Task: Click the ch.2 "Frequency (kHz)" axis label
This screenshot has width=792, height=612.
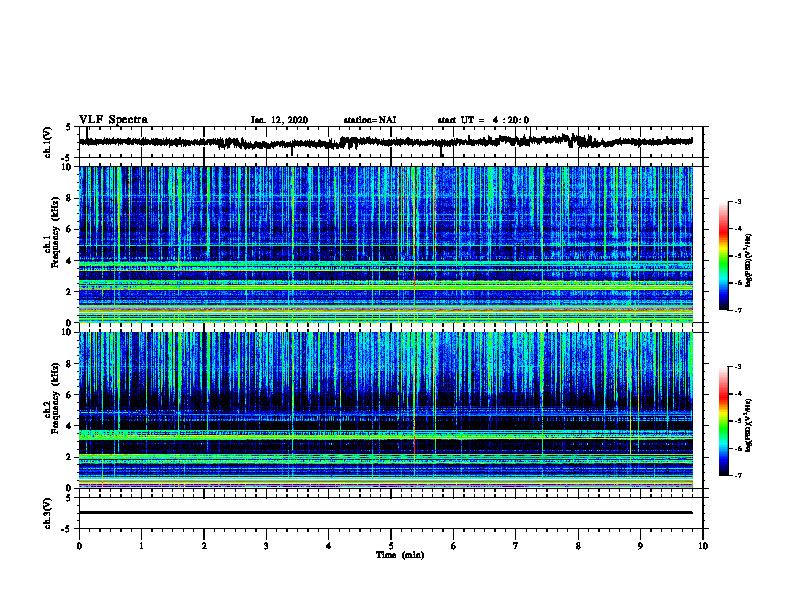Action: coord(56,398)
